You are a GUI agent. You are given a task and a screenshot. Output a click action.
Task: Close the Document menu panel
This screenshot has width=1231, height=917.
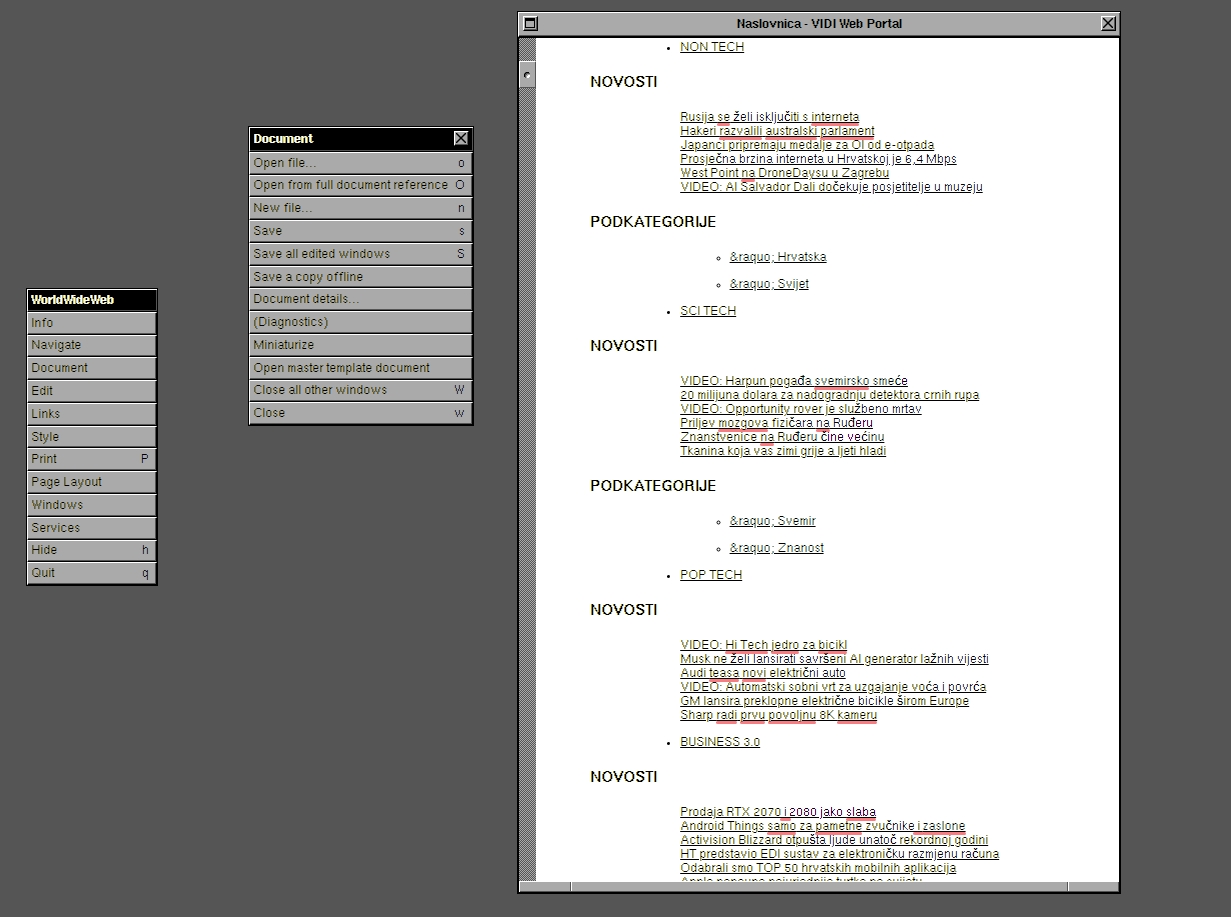pyautogui.click(x=460, y=139)
